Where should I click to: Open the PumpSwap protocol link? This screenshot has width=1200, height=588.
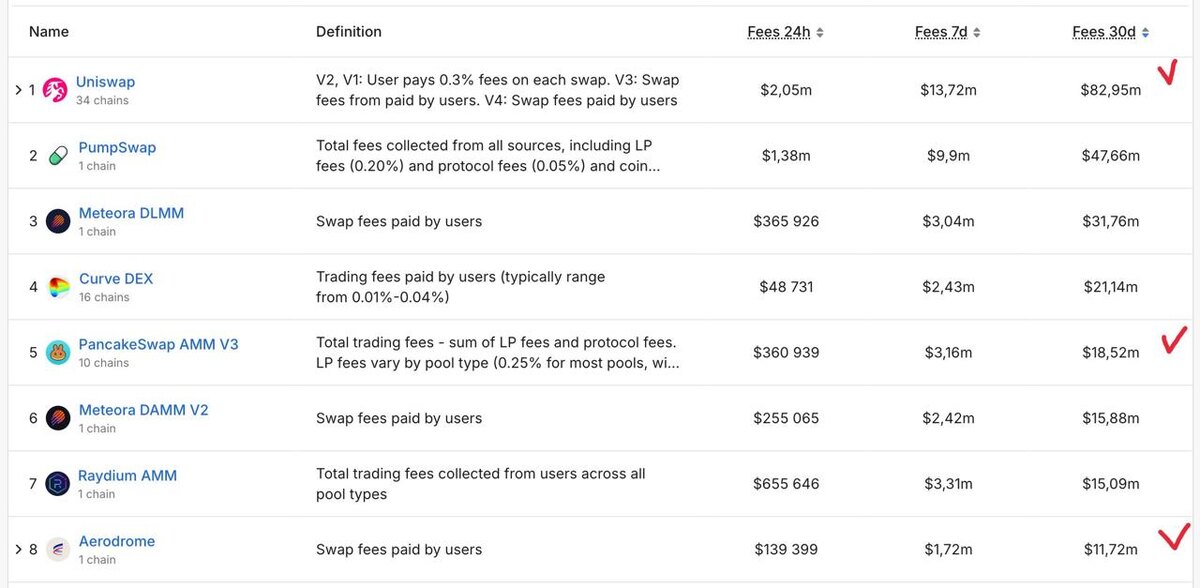pos(117,147)
